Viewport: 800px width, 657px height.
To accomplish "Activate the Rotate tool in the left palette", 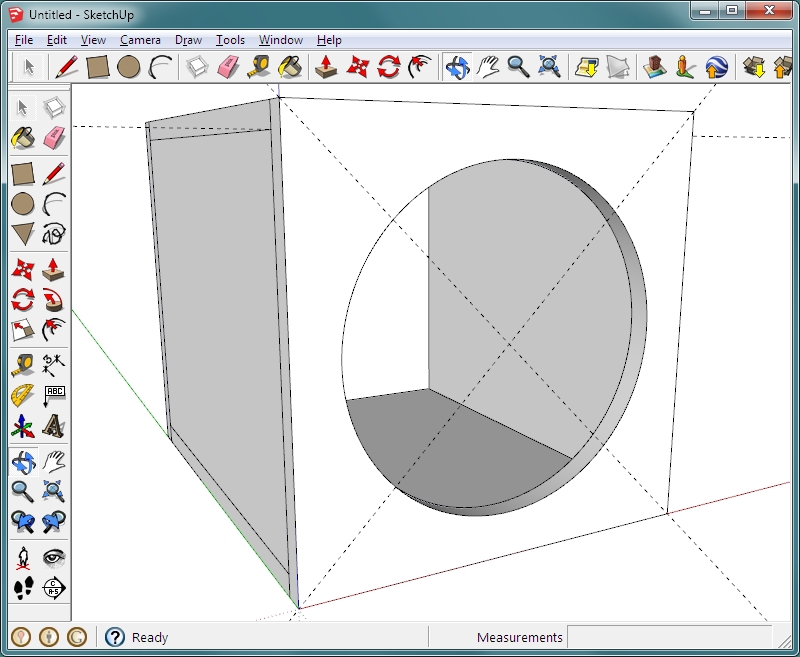I will (22, 300).
